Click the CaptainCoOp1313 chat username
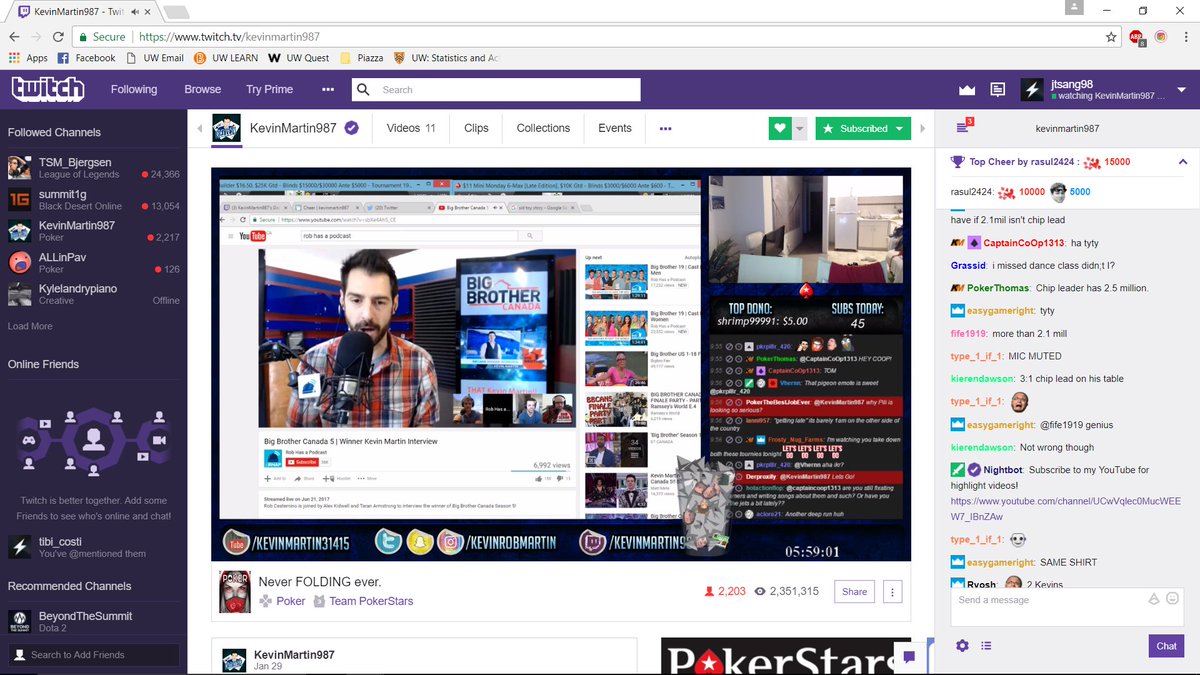This screenshot has width=1200, height=675. pos(1024,243)
